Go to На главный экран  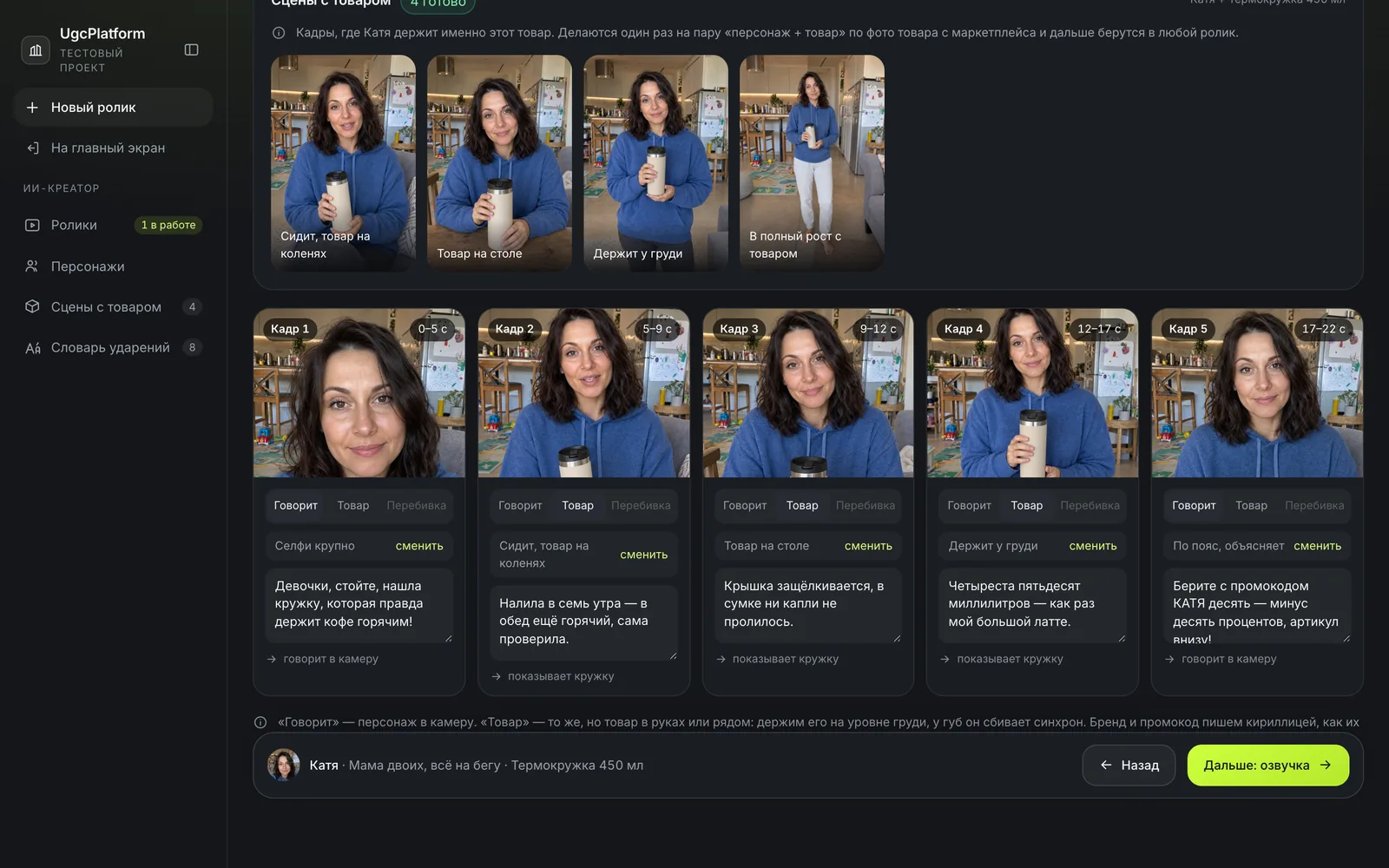(113, 148)
